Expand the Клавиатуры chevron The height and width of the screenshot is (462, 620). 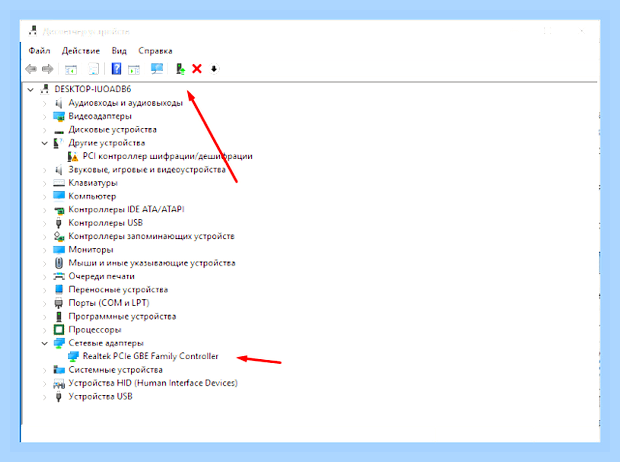pos(44,184)
